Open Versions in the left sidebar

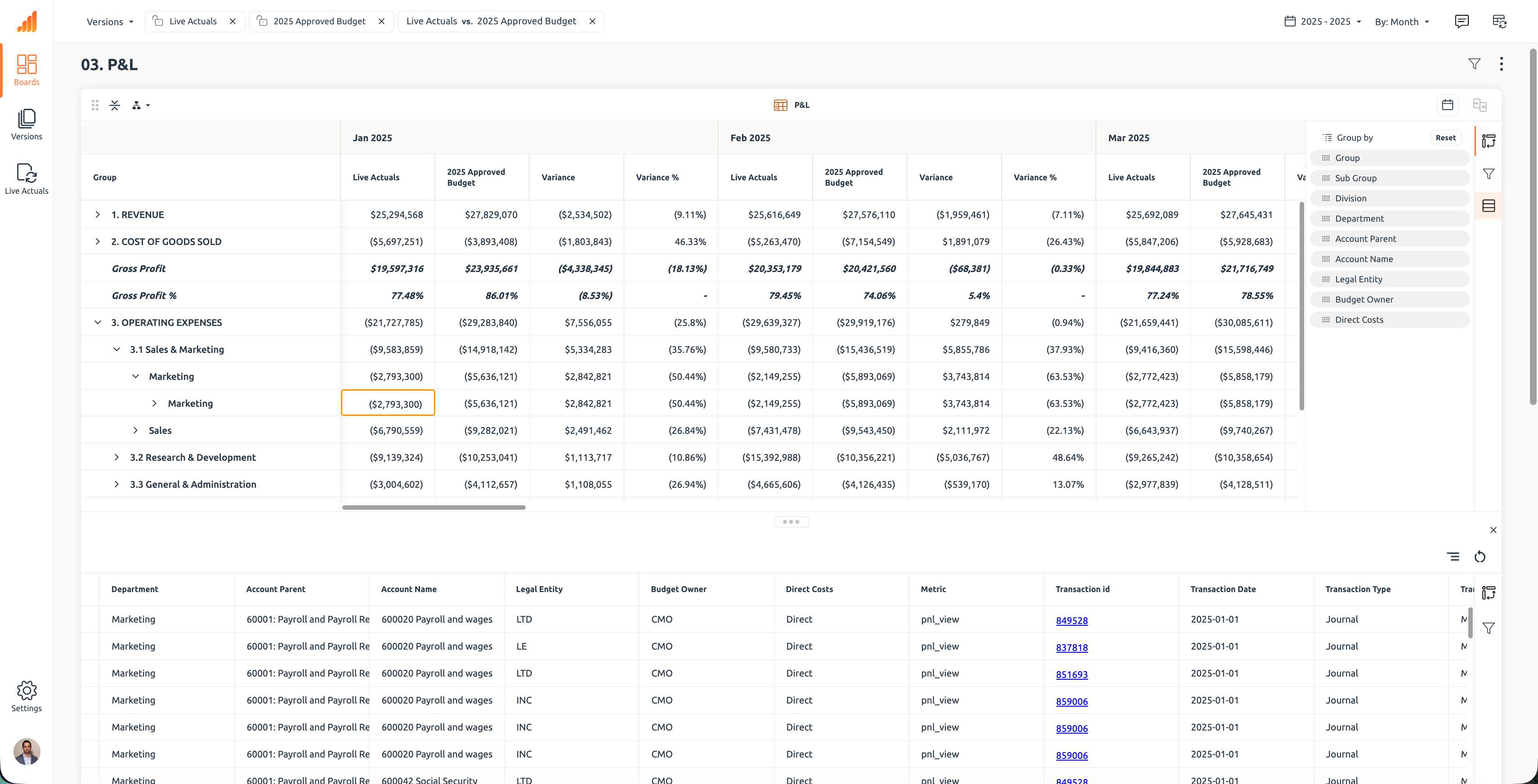26,124
